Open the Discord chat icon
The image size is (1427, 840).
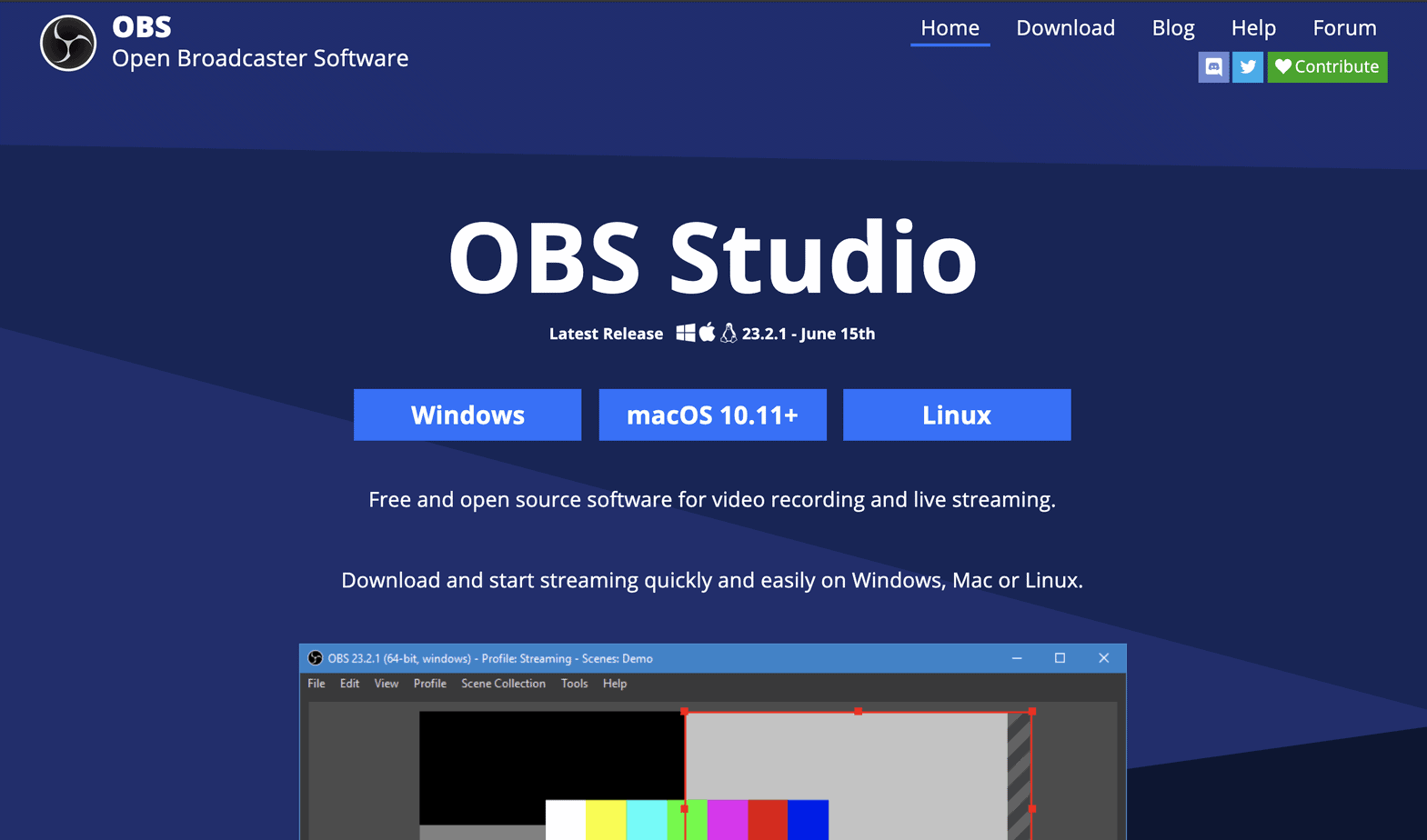coord(1213,66)
